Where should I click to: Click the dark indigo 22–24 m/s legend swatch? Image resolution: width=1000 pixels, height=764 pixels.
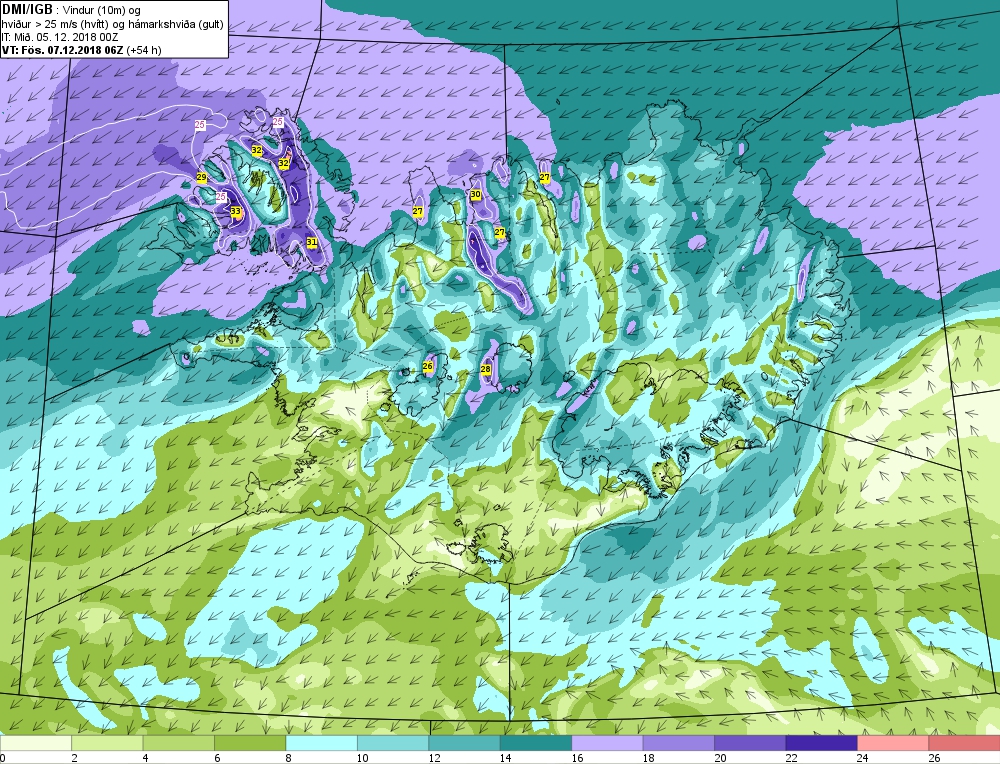(821, 743)
